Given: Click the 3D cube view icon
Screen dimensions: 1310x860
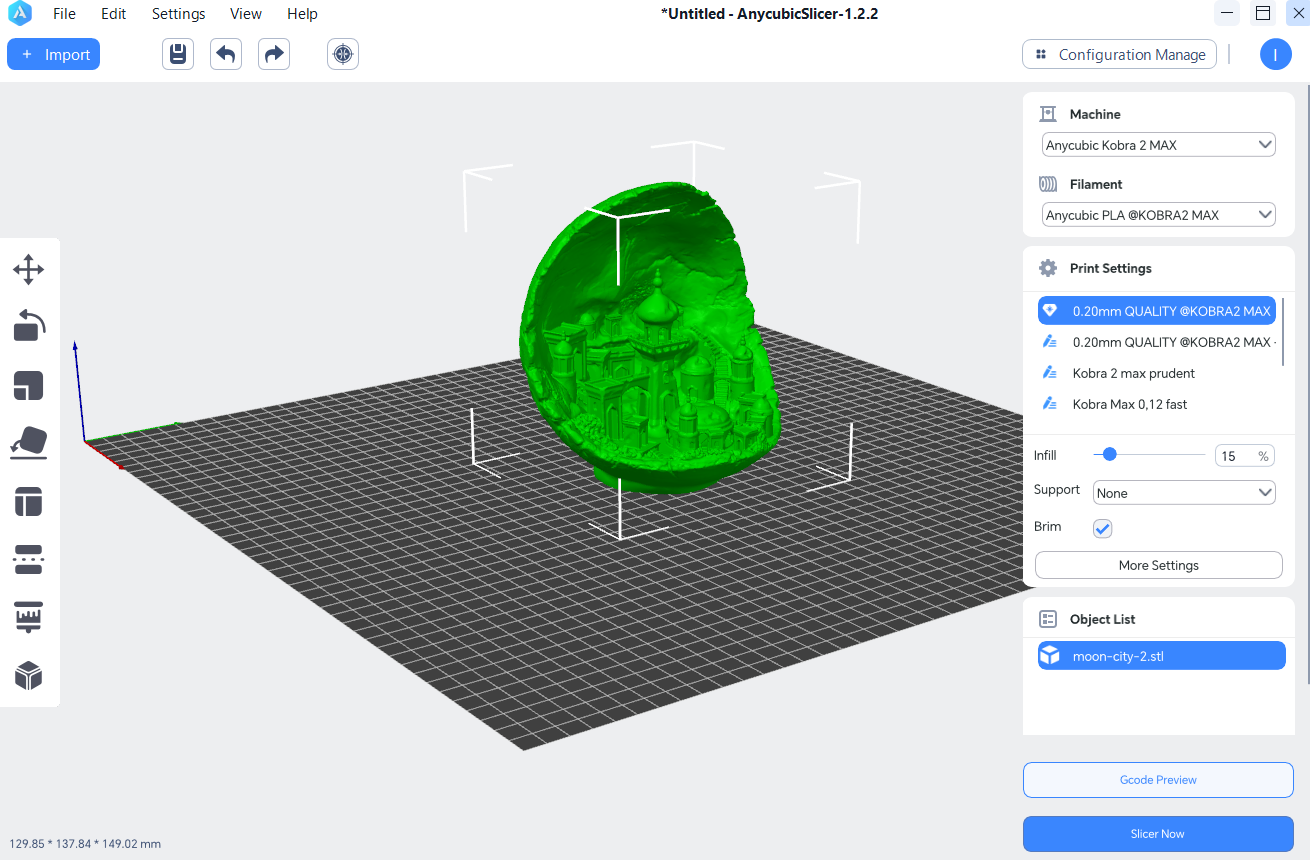Looking at the screenshot, I should coord(28,676).
